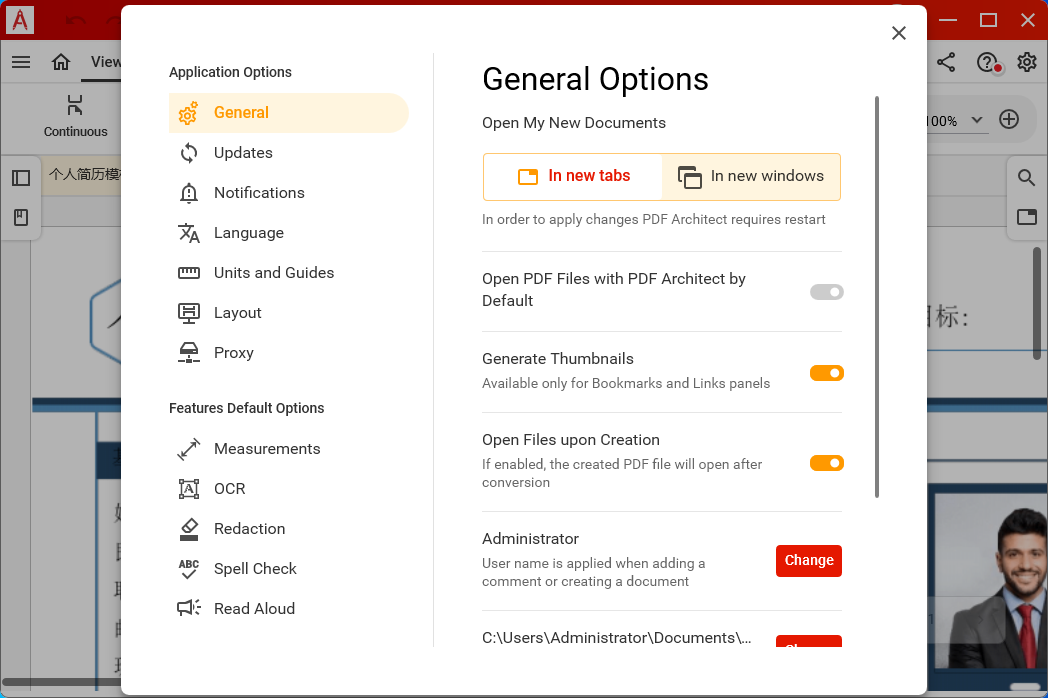Open Proxy settings

[233, 353]
